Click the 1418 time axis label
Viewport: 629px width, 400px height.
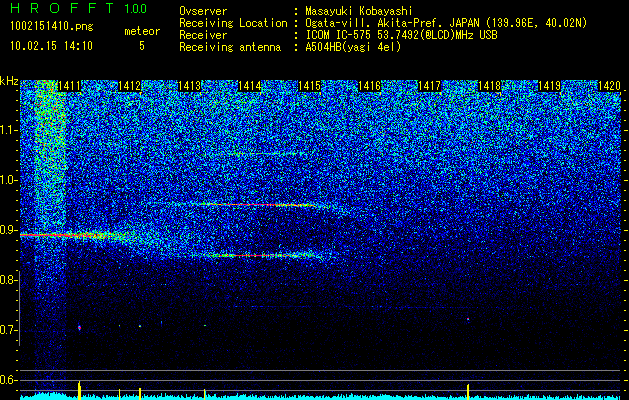[x=489, y=86]
